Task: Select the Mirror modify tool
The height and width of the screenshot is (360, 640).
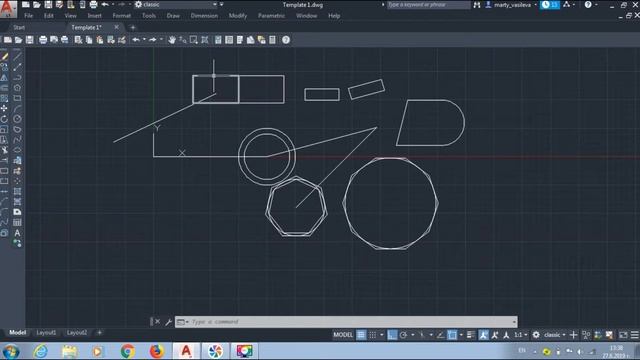Action: [x=4, y=78]
